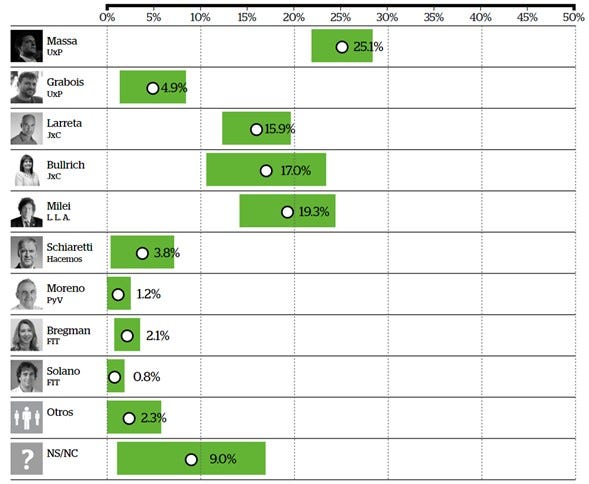Click the 4.9% value on Grabois's bar
589x484 pixels.
(x=174, y=88)
